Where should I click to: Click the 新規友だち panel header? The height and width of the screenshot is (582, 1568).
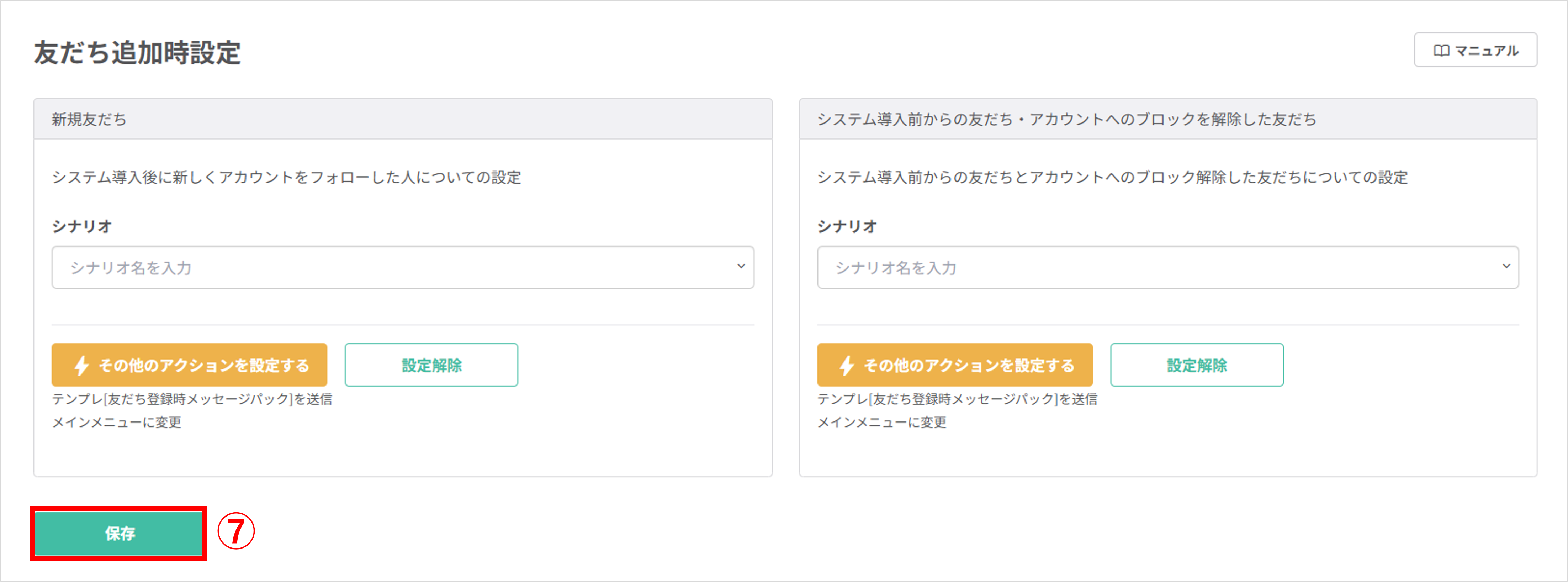402,119
